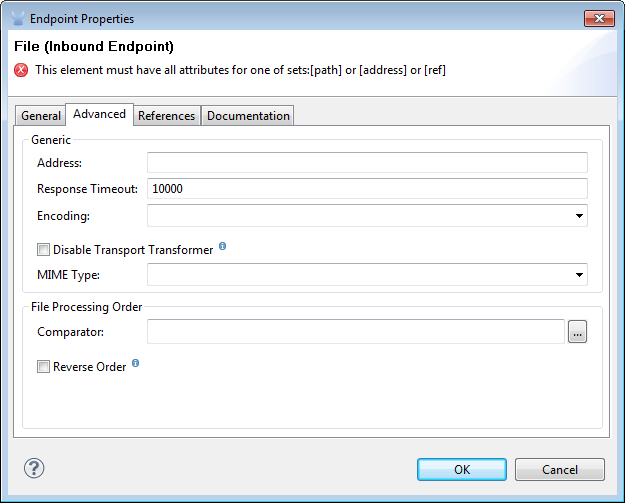The image size is (625, 503).
Task: Click the Response Timeout field
Action: coord(366,189)
